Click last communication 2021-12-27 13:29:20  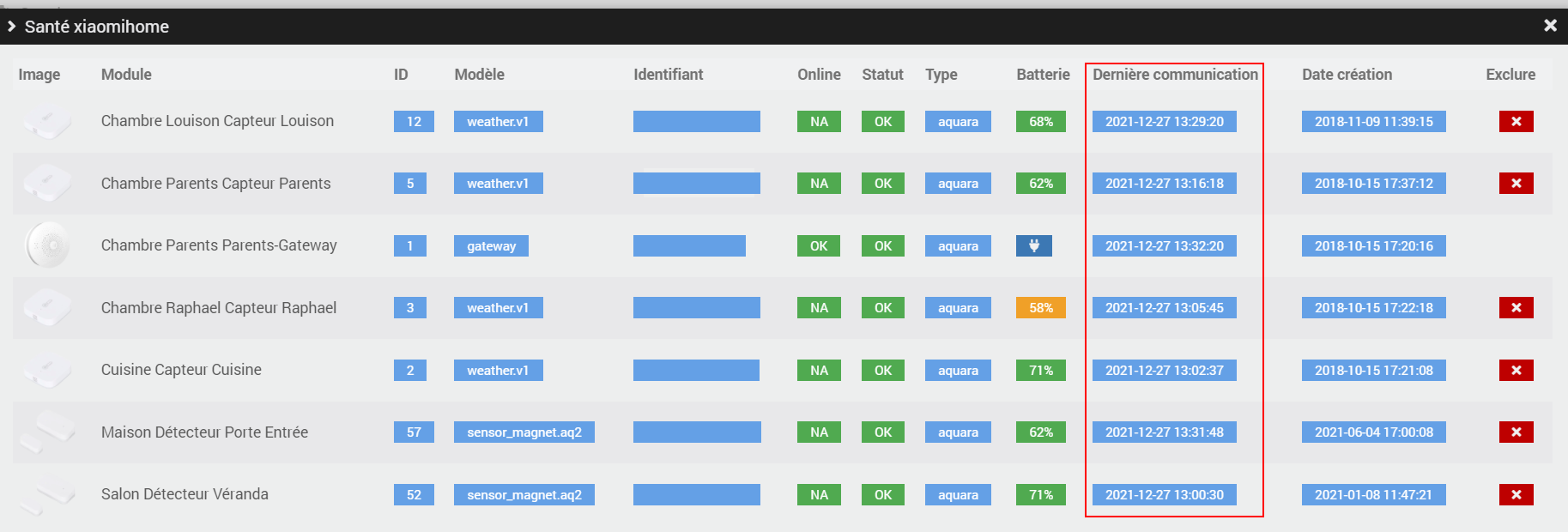coord(1164,122)
